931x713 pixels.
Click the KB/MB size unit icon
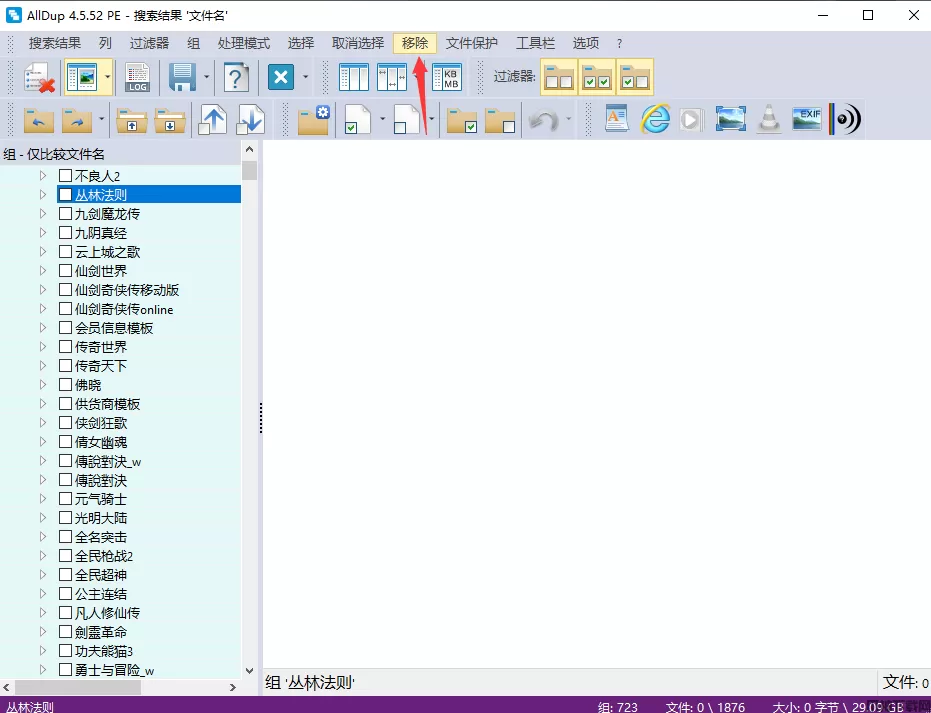tap(447, 77)
